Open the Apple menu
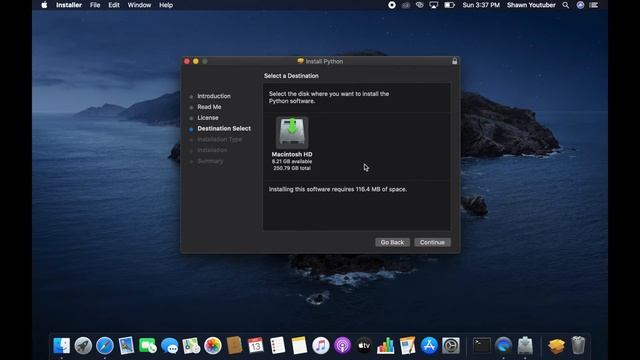 (x=44, y=5)
